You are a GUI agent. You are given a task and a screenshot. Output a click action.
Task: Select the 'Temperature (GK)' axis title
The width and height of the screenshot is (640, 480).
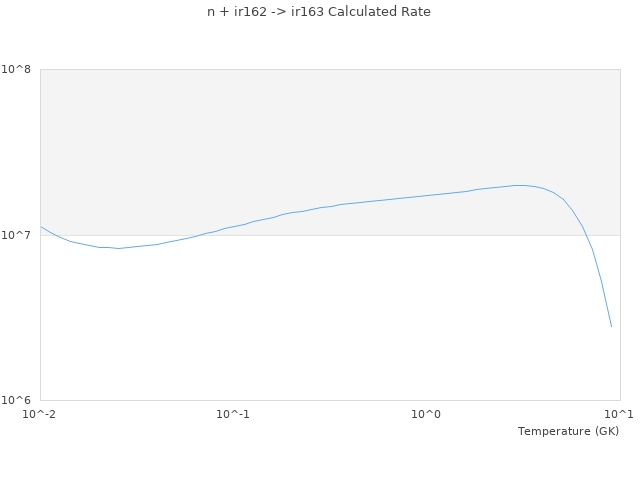pos(568,431)
